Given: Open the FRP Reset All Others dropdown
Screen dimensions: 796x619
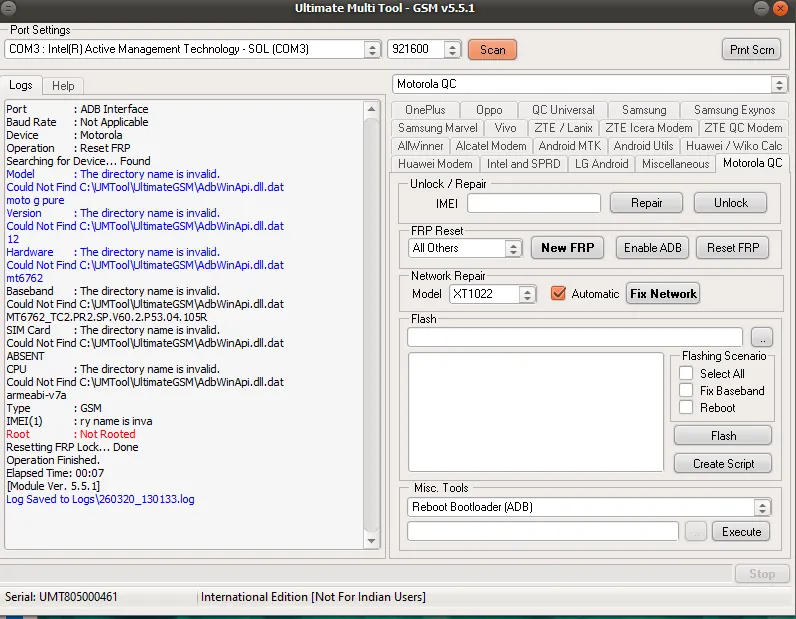Looking at the screenshot, I should point(513,248).
